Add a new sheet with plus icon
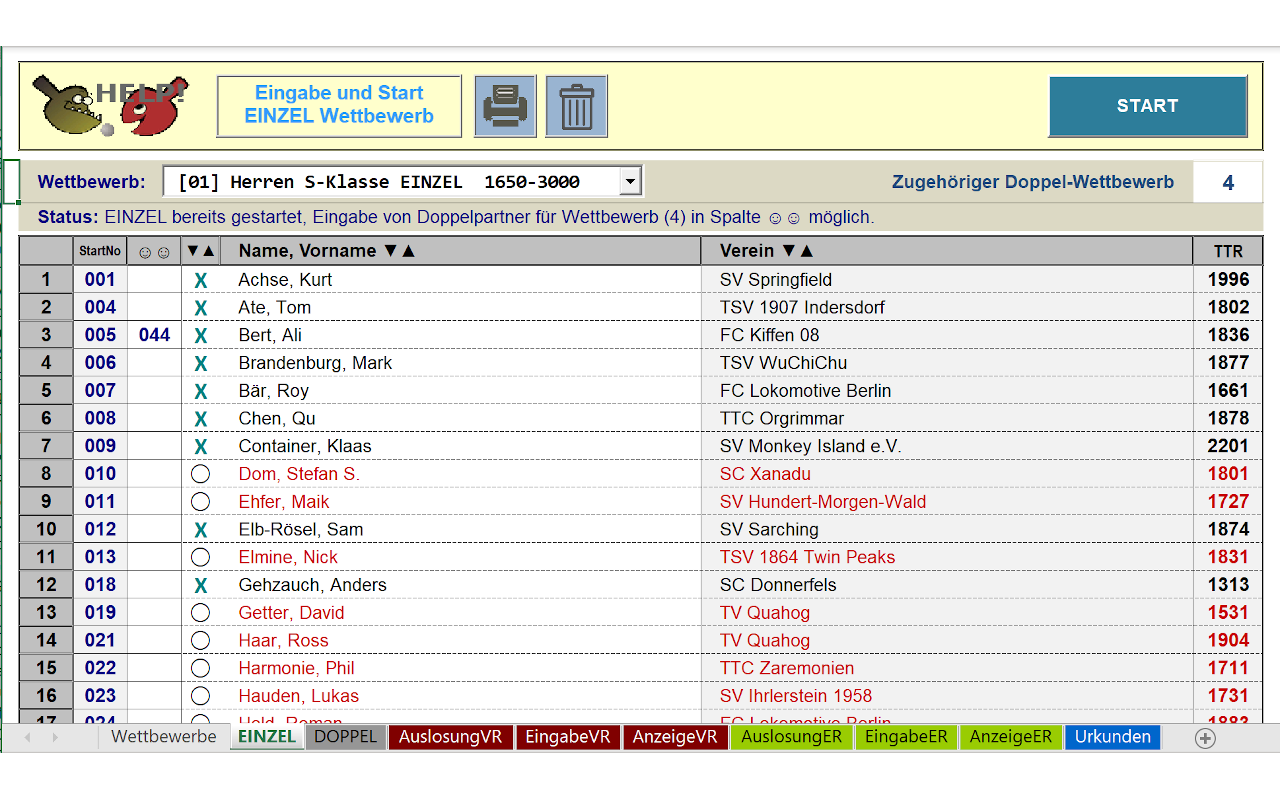Screen dimensions: 1280x800 point(1205,738)
